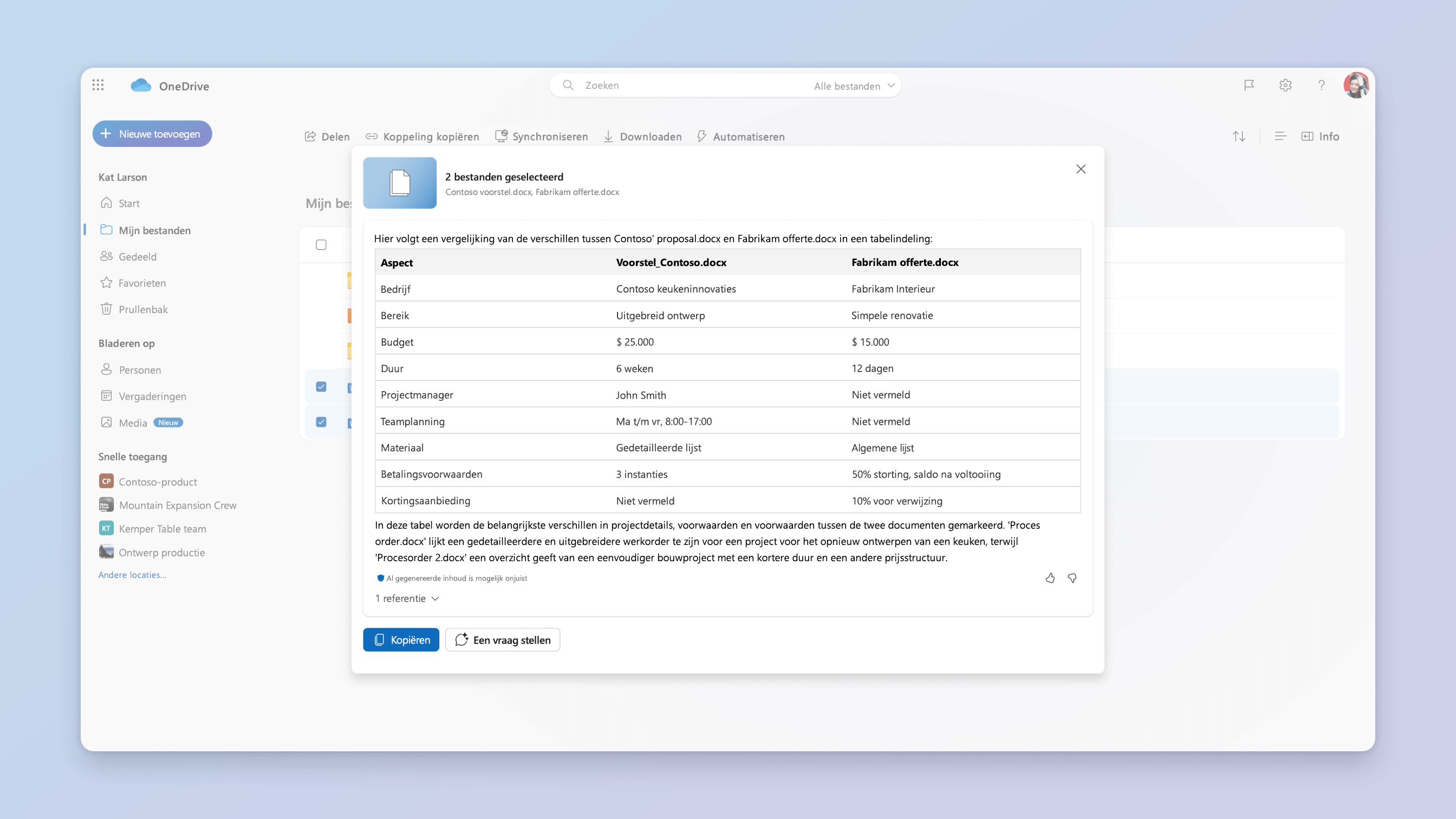Select 'Ma t/m vr, 8:00-17:00' cell
This screenshot has height=819, width=1456.
click(x=664, y=421)
